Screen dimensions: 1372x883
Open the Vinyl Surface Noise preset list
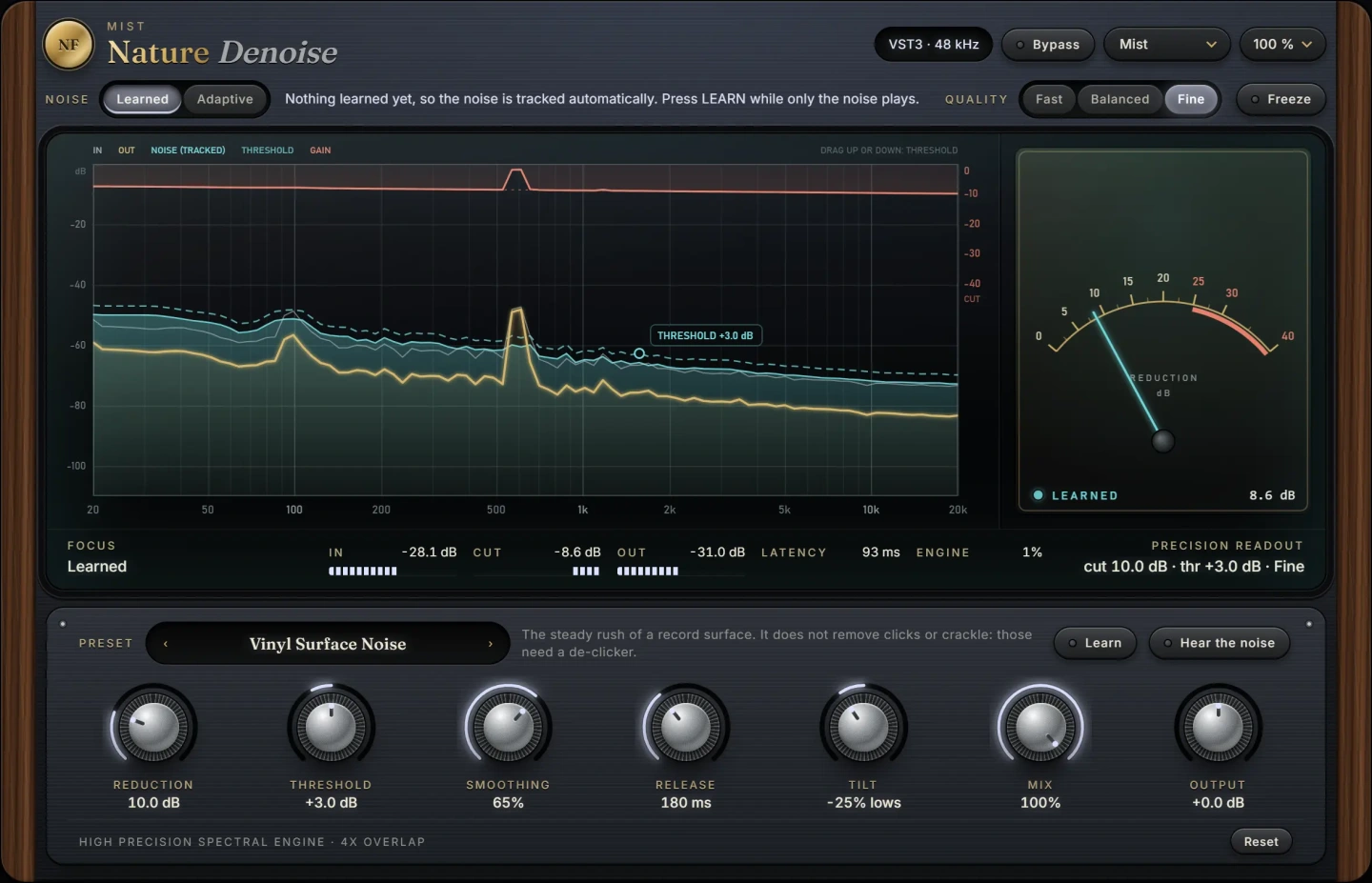(x=328, y=644)
